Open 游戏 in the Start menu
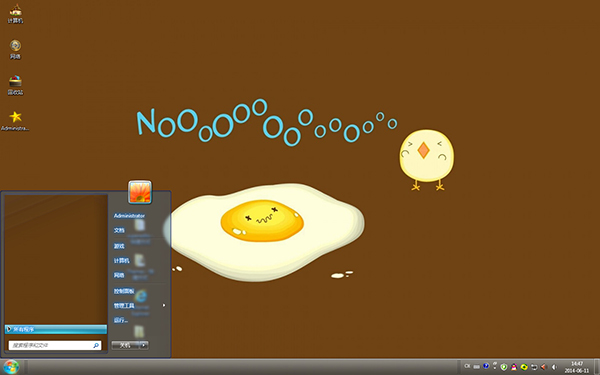Viewport: 600px width, 375px height. coord(119,246)
